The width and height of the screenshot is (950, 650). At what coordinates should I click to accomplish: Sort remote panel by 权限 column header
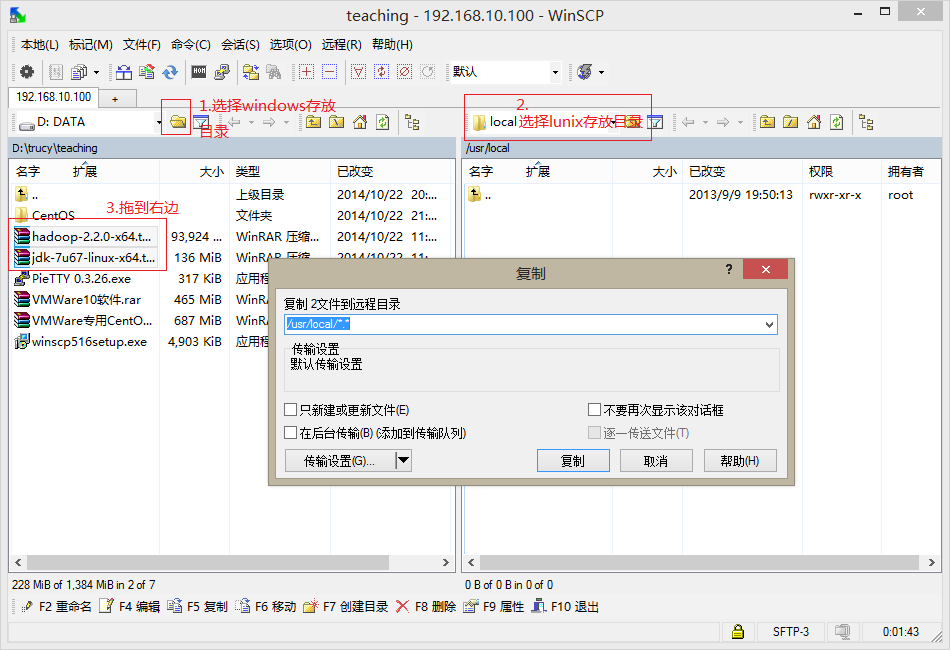pos(841,171)
